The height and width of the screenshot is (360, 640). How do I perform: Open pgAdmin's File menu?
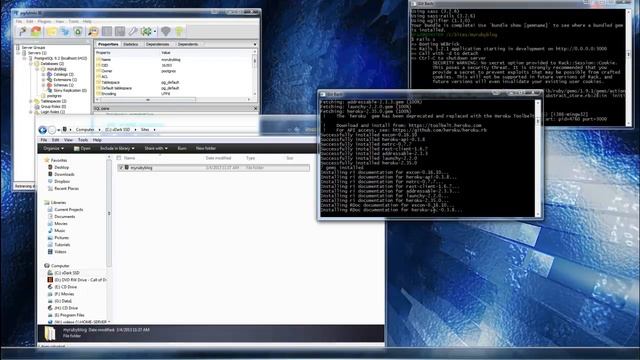click(19, 21)
